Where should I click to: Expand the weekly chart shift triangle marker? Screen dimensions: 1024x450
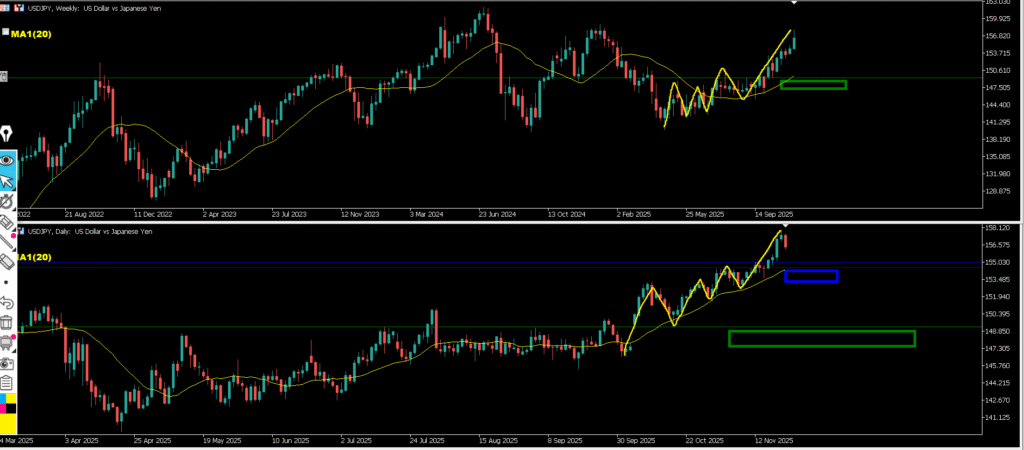pos(794,5)
